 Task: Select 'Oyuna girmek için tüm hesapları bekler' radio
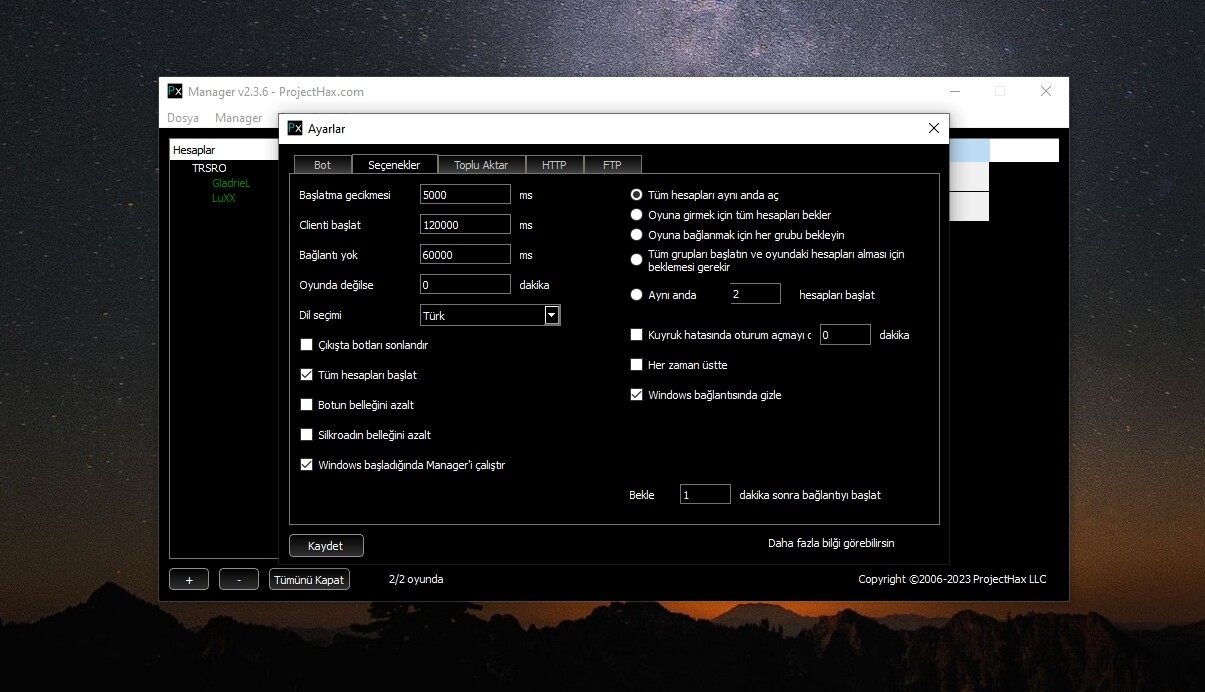coord(636,215)
